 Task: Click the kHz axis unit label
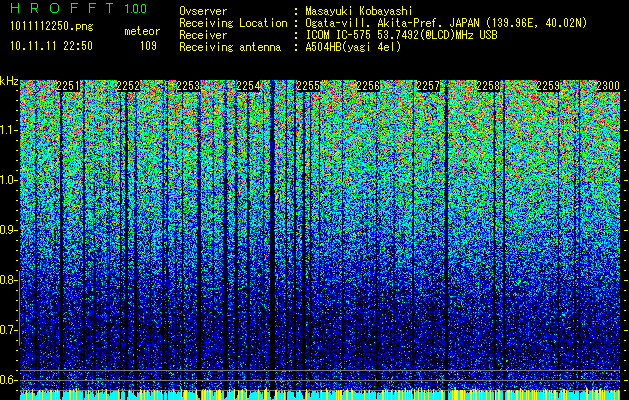tap(9, 81)
